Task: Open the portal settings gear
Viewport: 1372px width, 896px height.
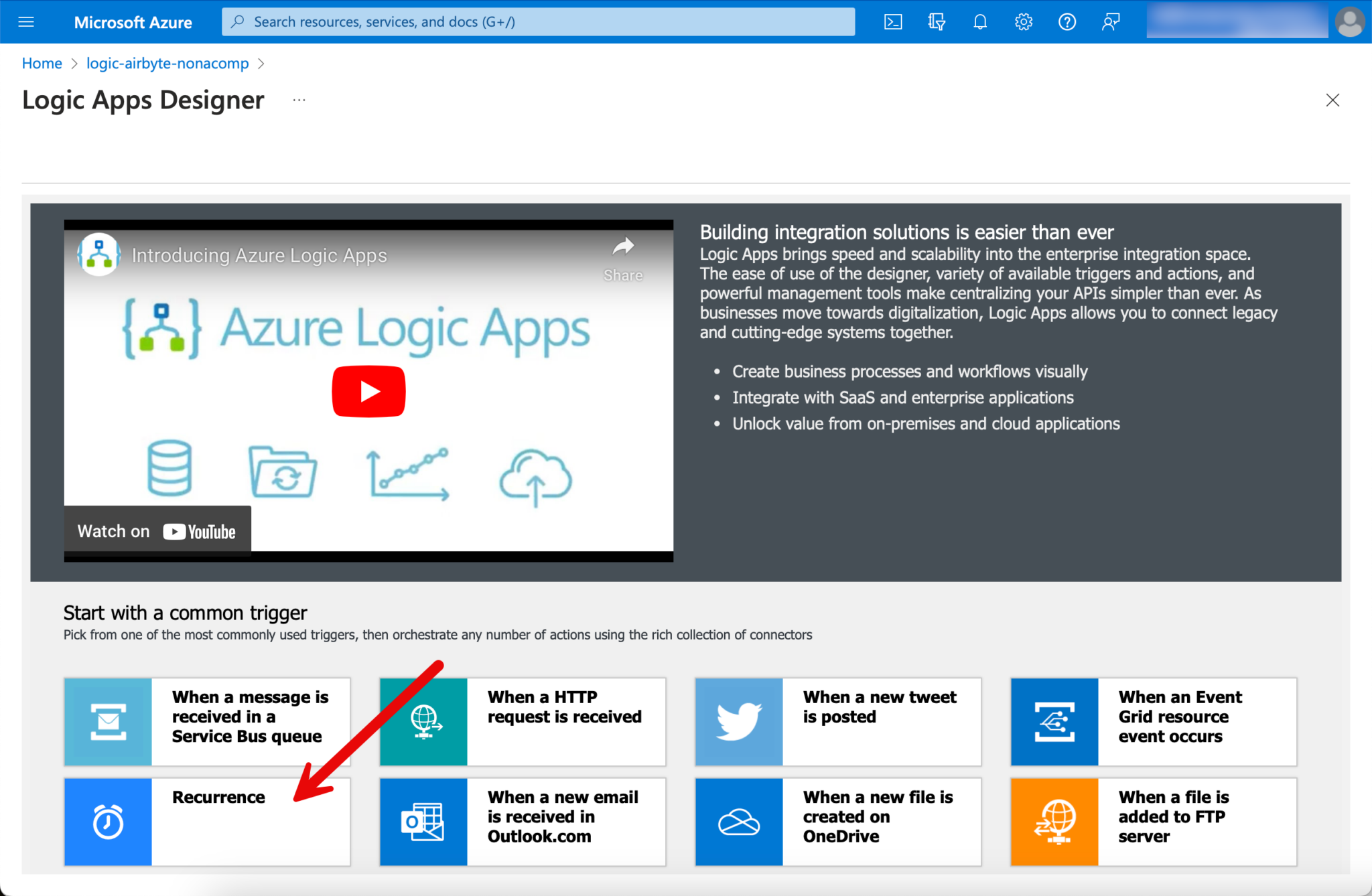Action: 1023,22
